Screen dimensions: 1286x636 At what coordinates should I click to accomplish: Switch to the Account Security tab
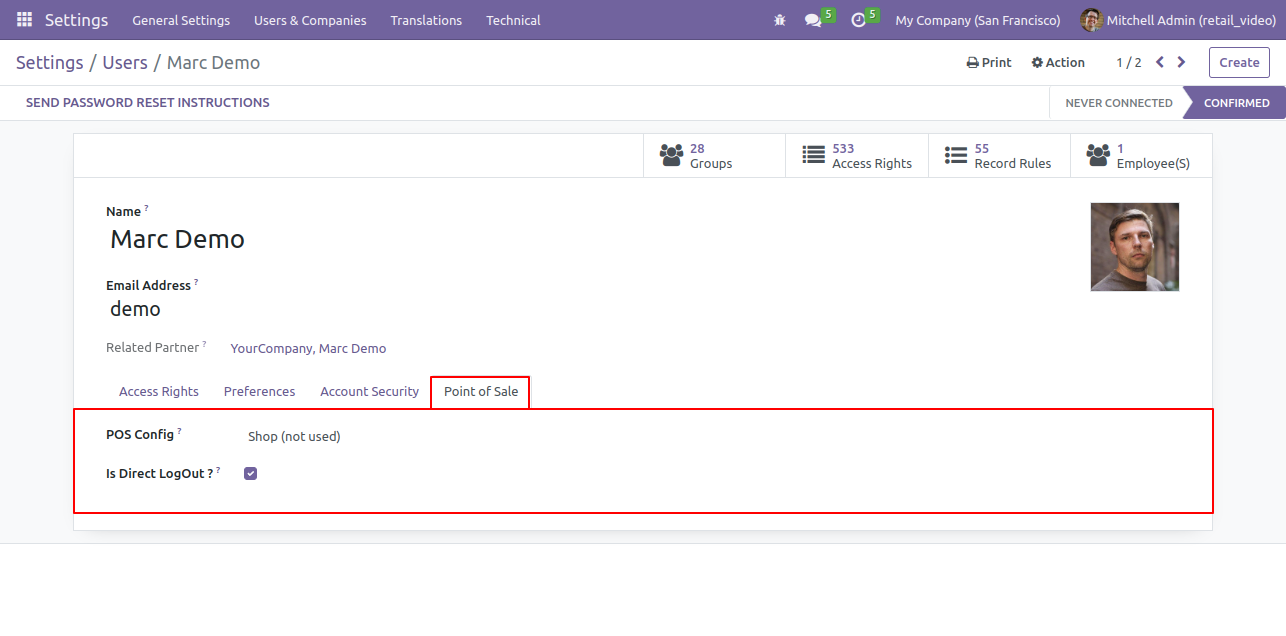pyautogui.click(x=369, y=392)
